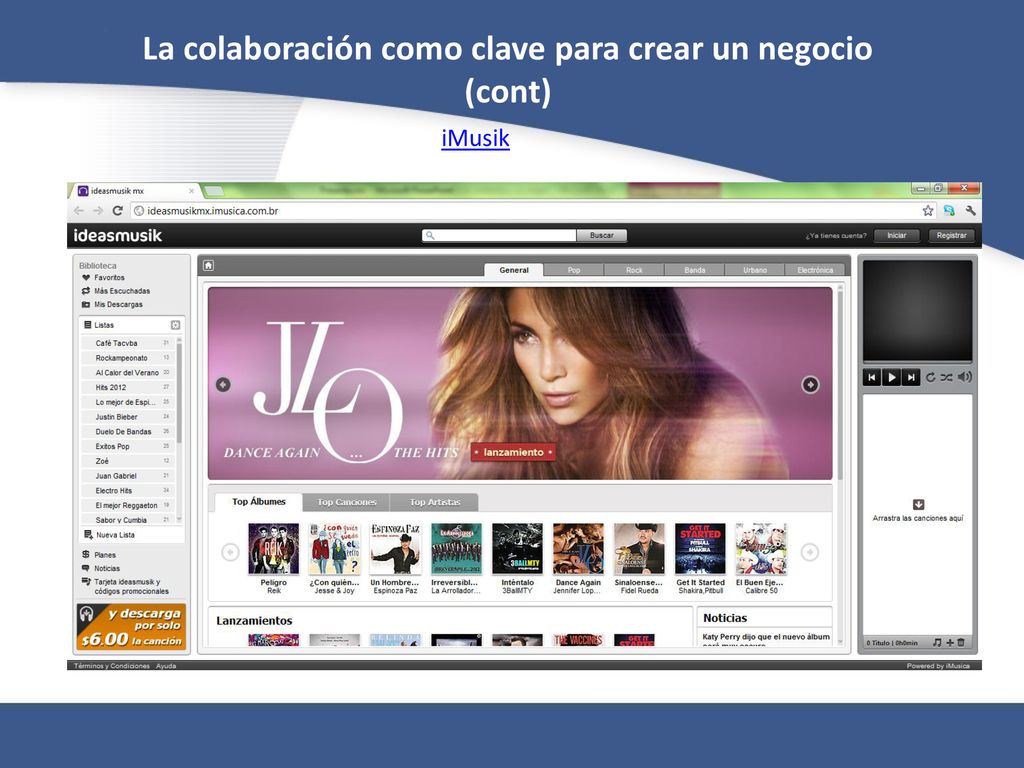Image resolution: width=1024 pixels, height=768 pixels.
Task: Open the Justin Bieber playlist
Action: pyautogui.click(x=127, y=417)
